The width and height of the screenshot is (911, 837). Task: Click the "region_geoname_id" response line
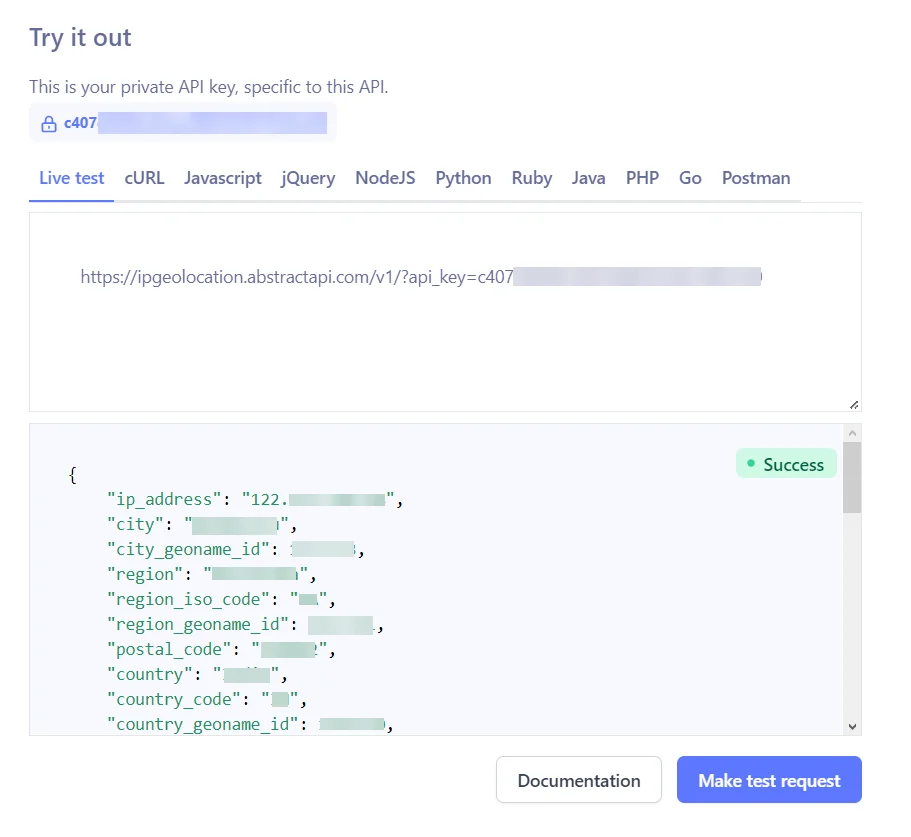(x=245, y=624)
